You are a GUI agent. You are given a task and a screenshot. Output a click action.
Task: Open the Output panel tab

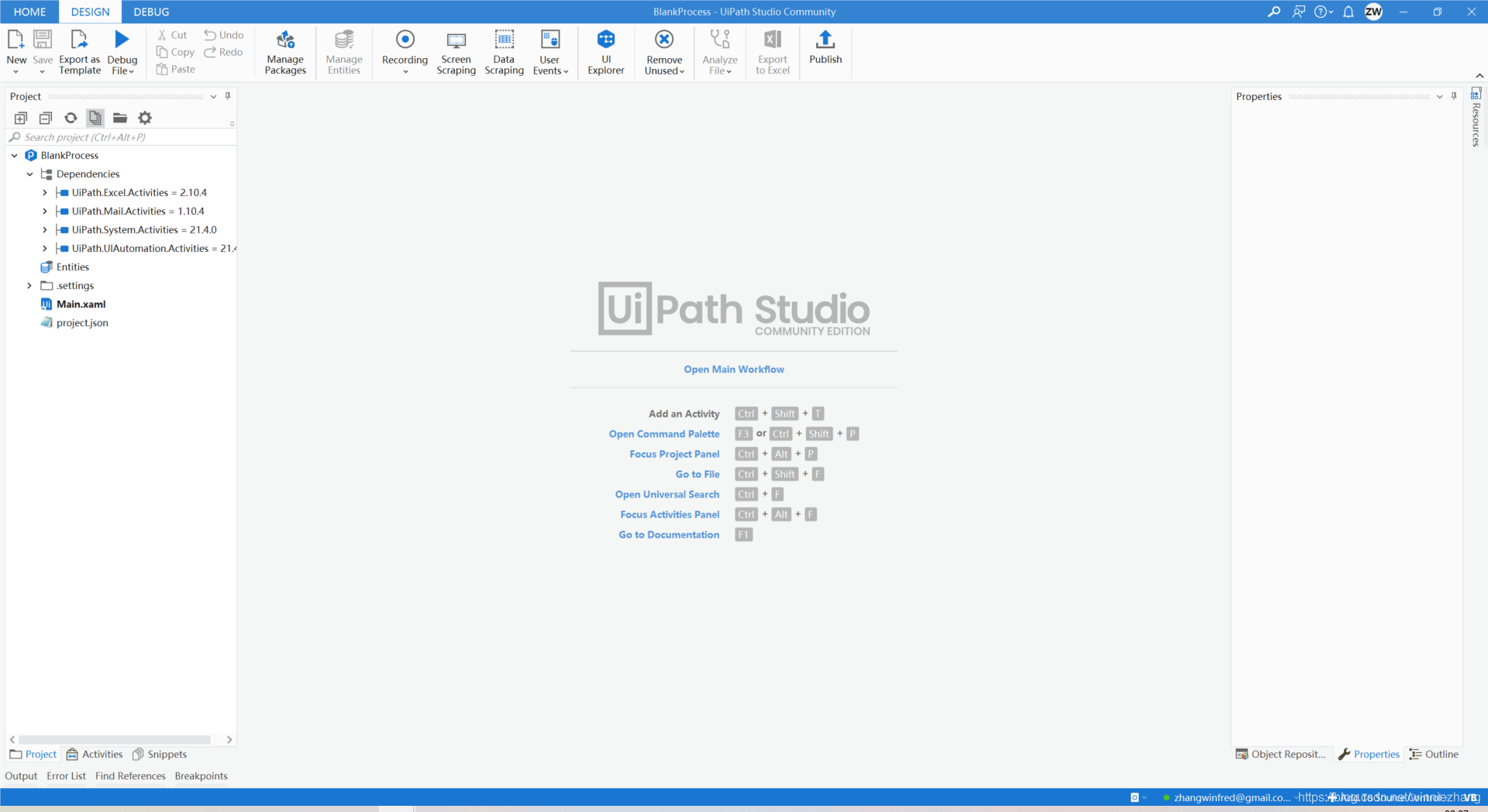pyautogui.click(x=21, y=776)
